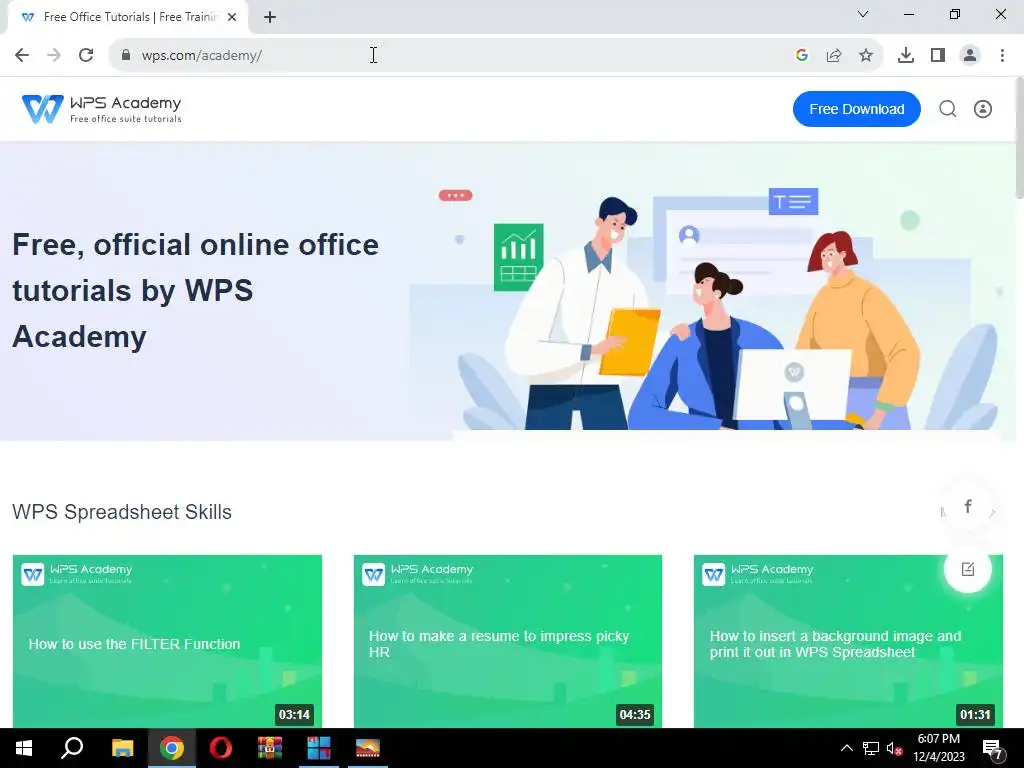Click the browser forward arrow
The height and width of the screenshot is (768, 1024).
coord(54,56)
